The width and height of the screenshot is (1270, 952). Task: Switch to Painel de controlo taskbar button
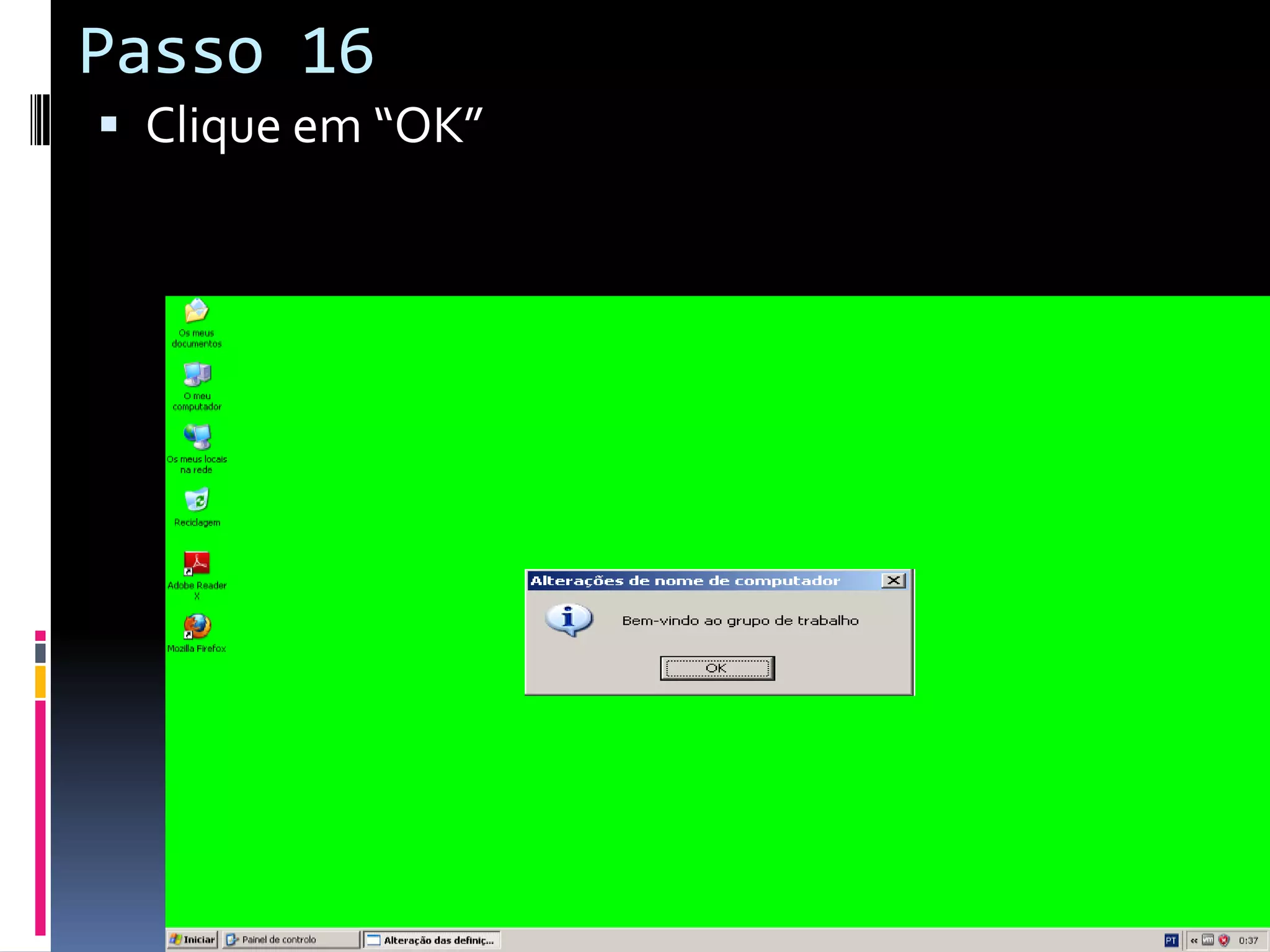291,940
